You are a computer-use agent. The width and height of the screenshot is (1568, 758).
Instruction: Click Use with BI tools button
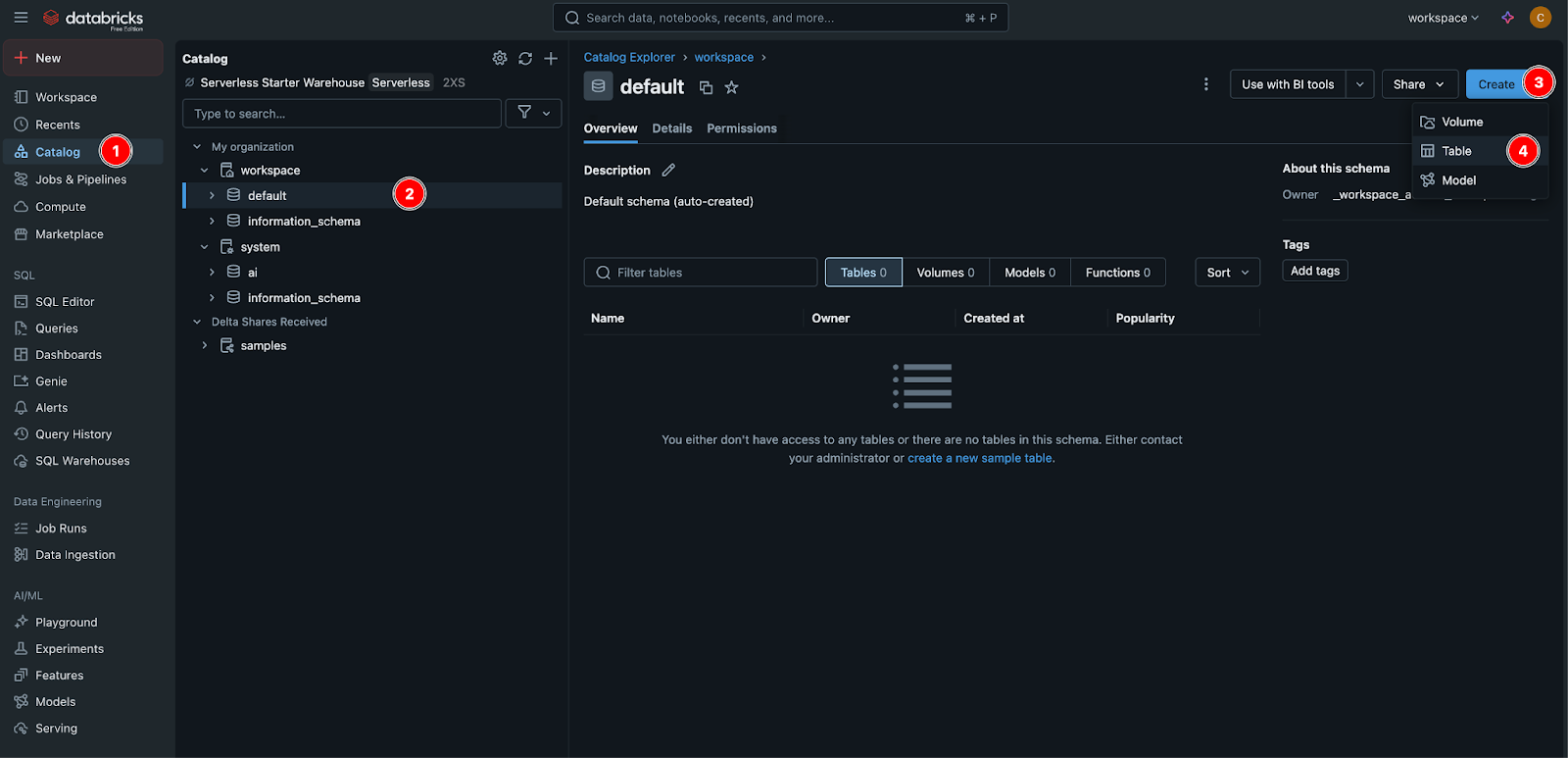(x=1288, y=84)
